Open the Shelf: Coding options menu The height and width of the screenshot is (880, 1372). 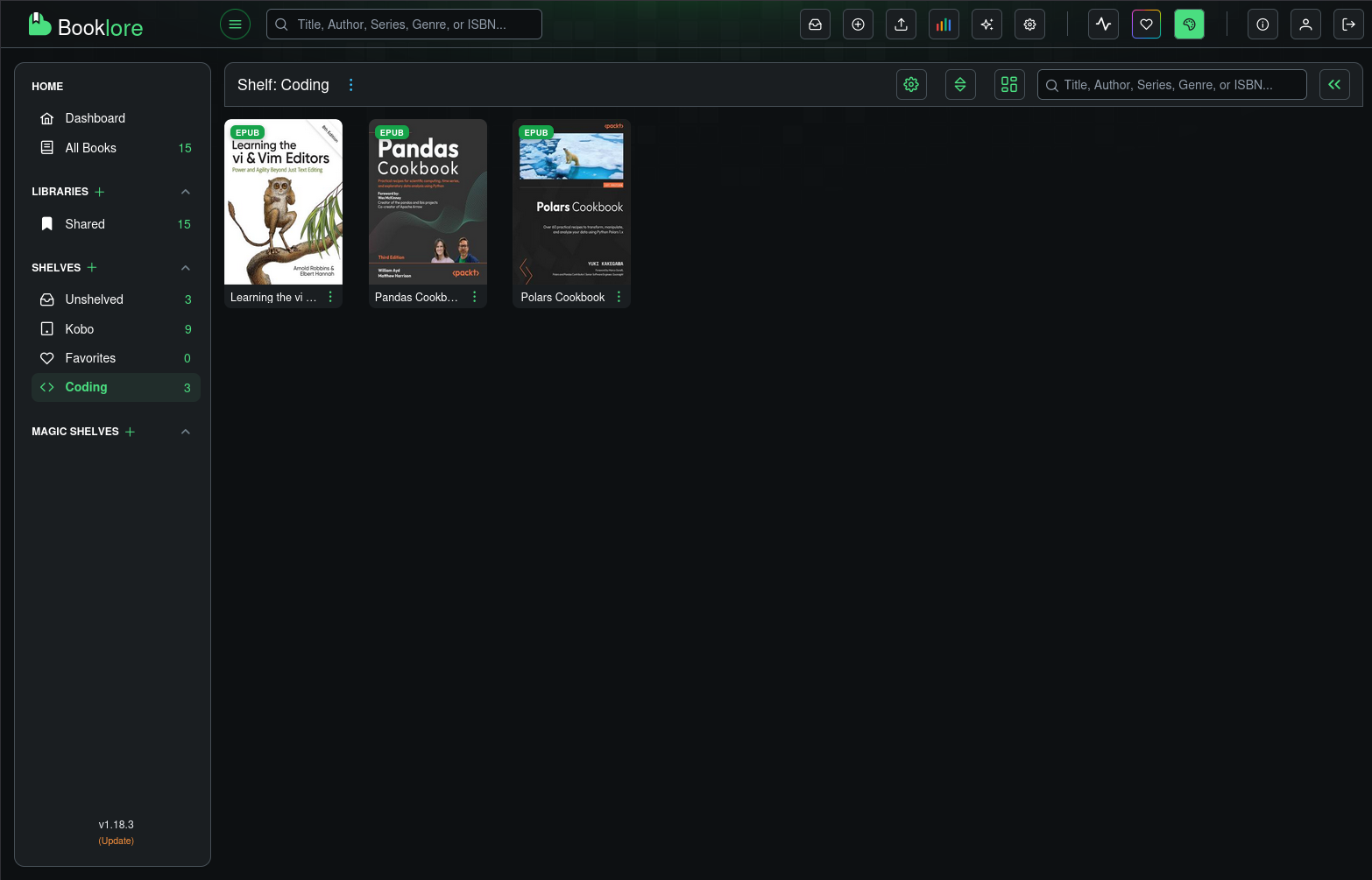[351, 84]
